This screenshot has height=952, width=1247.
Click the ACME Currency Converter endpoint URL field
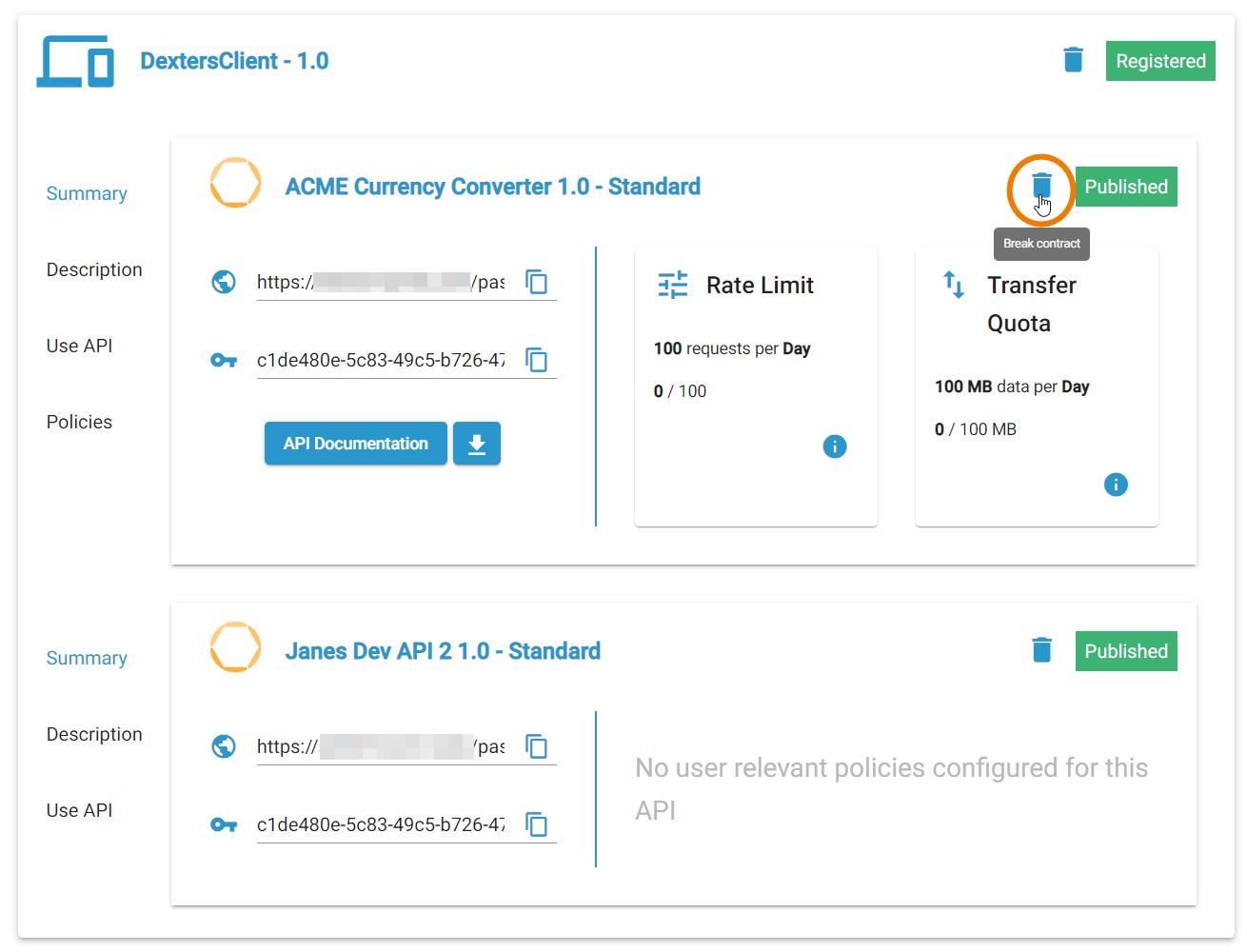[381, 282]
